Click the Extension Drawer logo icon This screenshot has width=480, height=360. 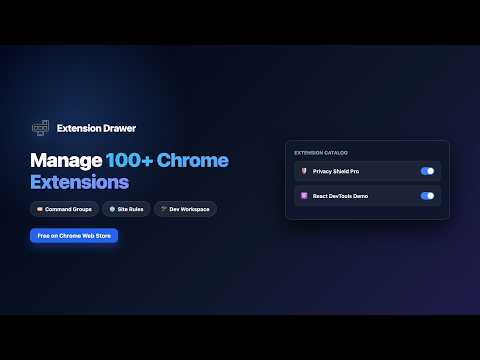point(40,128)
